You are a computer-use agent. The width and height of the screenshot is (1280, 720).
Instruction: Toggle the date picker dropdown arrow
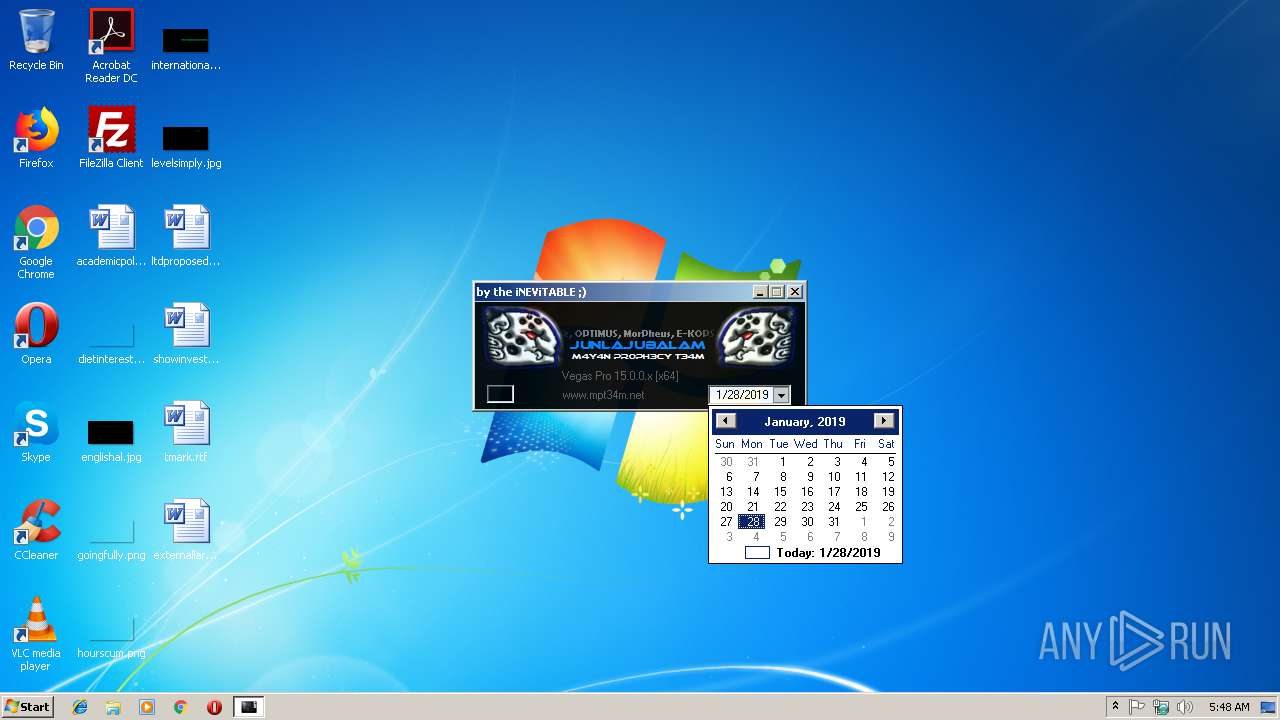pos(781,395)
